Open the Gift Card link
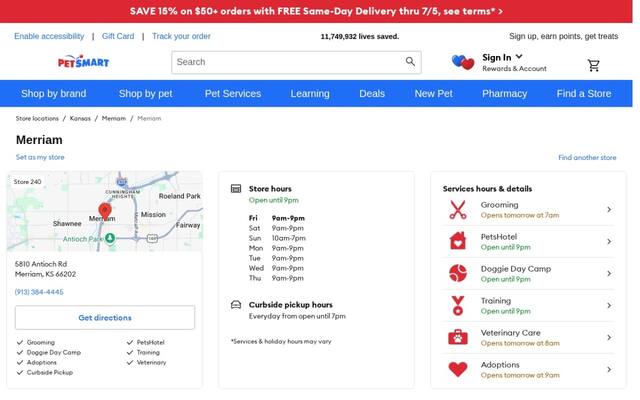Image resolution: width=640 pixels, height=400 pixels. 118,36
